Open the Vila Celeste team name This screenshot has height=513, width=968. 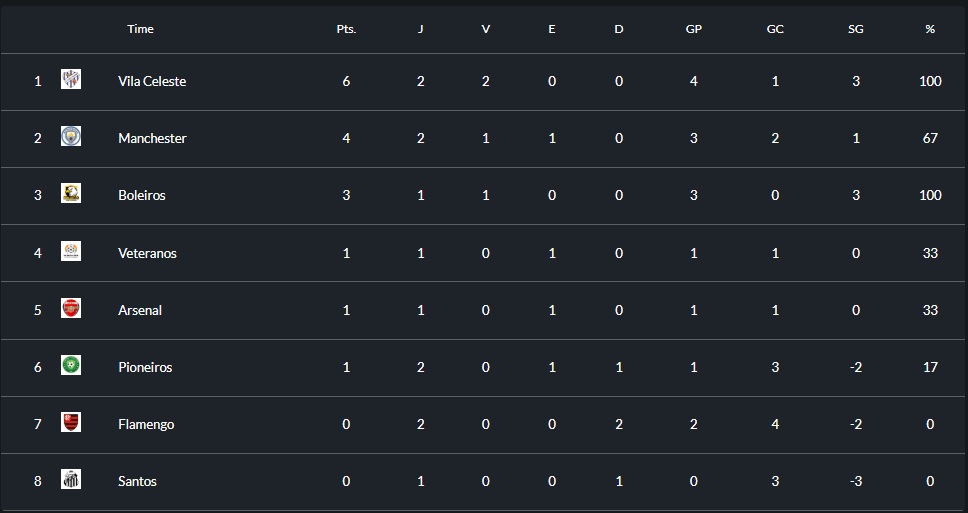click(x=152, y=81)
